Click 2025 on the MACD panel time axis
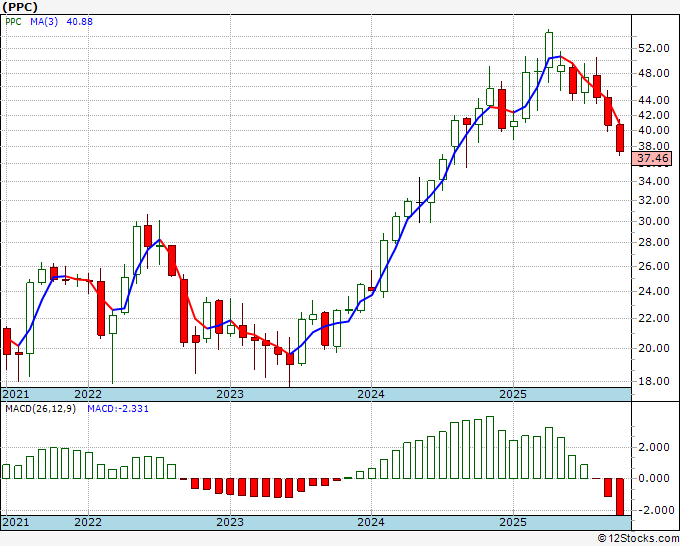680x546 pixels. click(513, 522)
